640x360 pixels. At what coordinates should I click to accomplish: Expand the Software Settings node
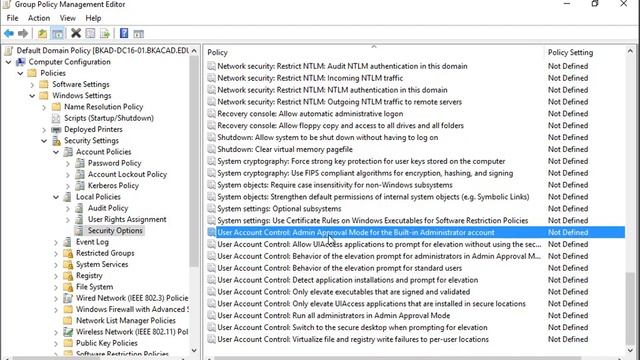[32, 84]
